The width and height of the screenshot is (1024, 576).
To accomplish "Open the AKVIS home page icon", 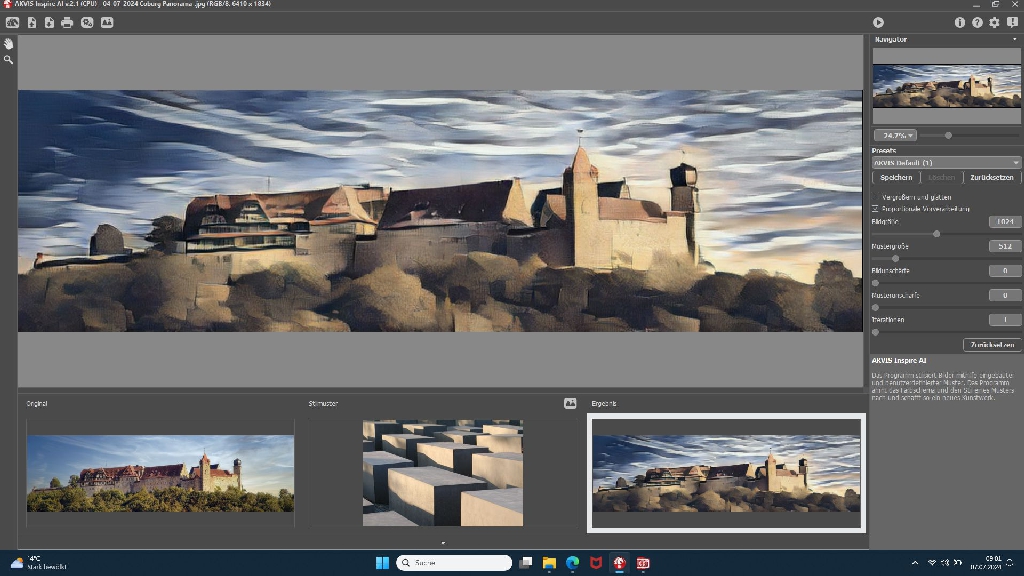I will 12,23.
